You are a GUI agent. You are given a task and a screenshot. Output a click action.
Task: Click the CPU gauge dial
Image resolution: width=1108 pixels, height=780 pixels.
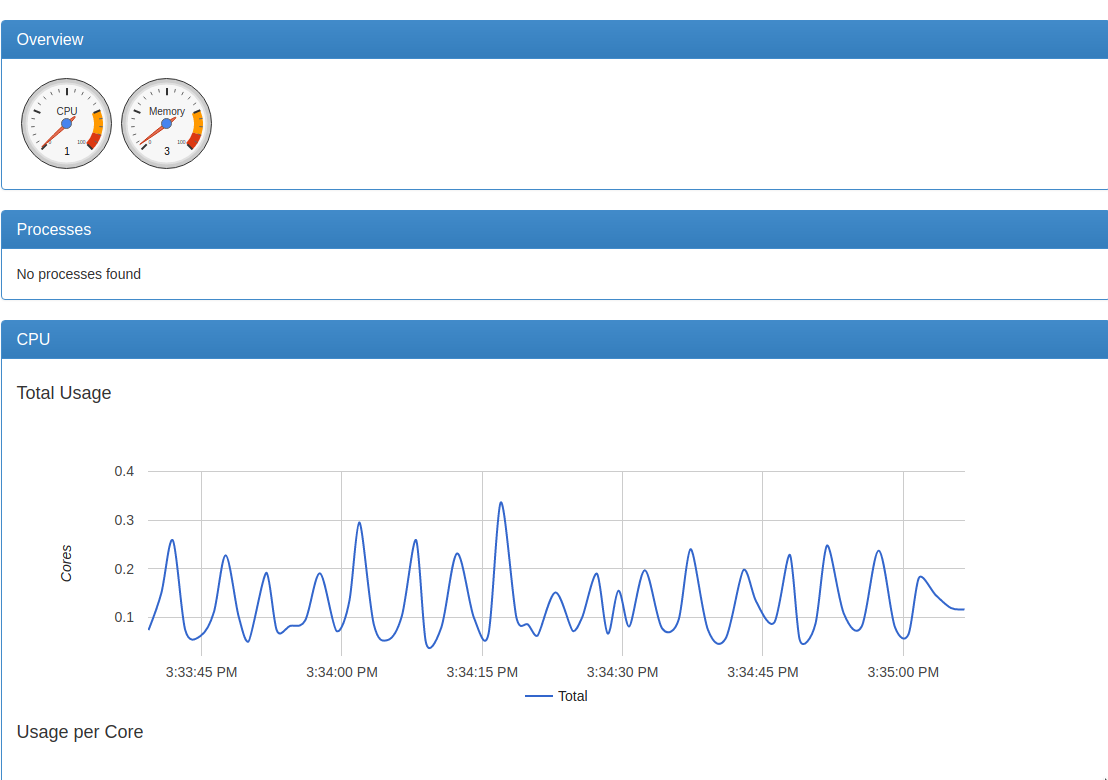[66, 122]
